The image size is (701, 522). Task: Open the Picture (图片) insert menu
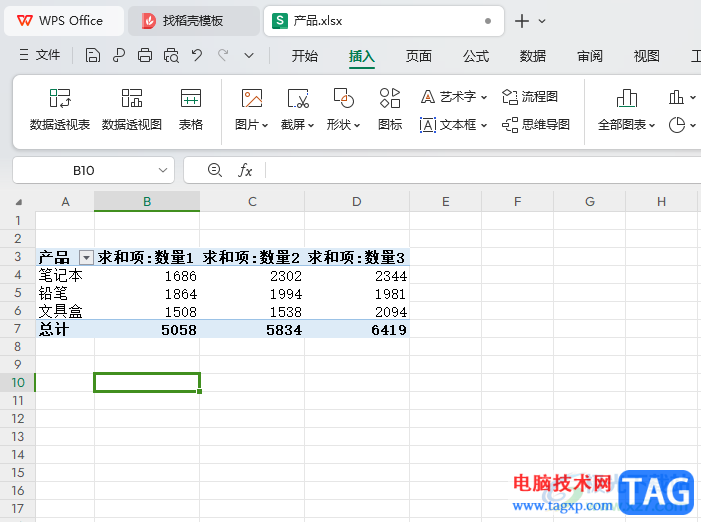point(252,110)
